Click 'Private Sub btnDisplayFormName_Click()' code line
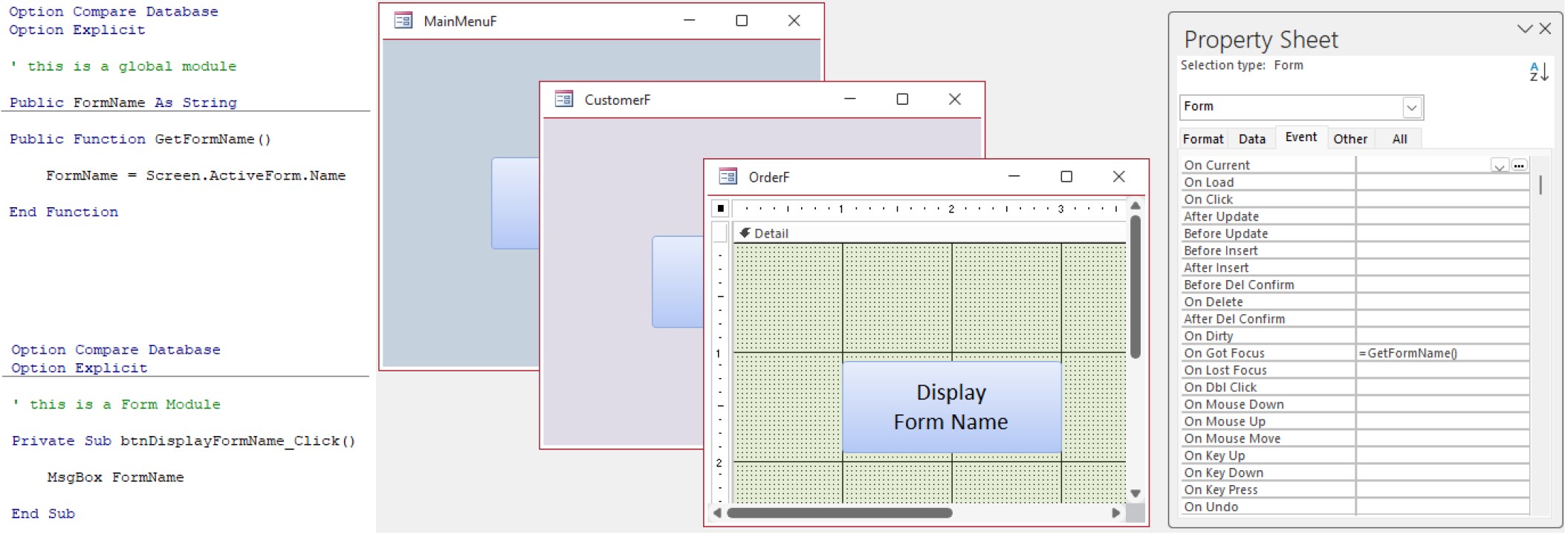 click(184, 440)
